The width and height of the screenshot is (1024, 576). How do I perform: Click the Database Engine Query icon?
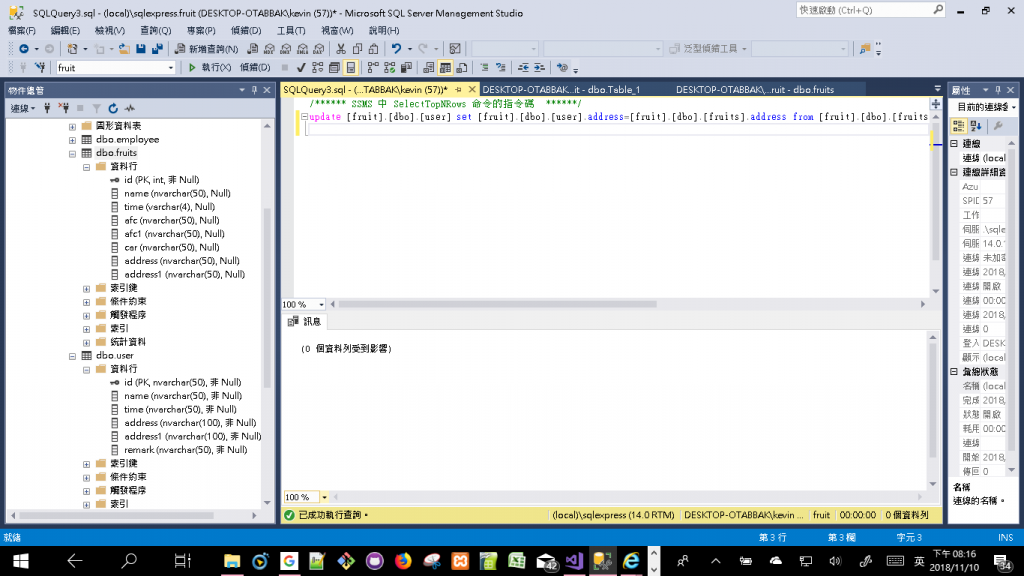point(253,49)
